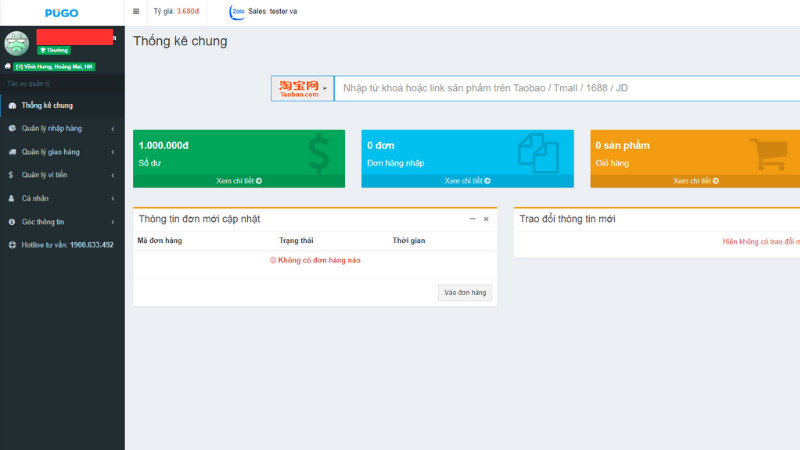Screen dimensions: 800x450
Task: Select 'Thống kê chung' in sidebar
Action: point(47,105)
